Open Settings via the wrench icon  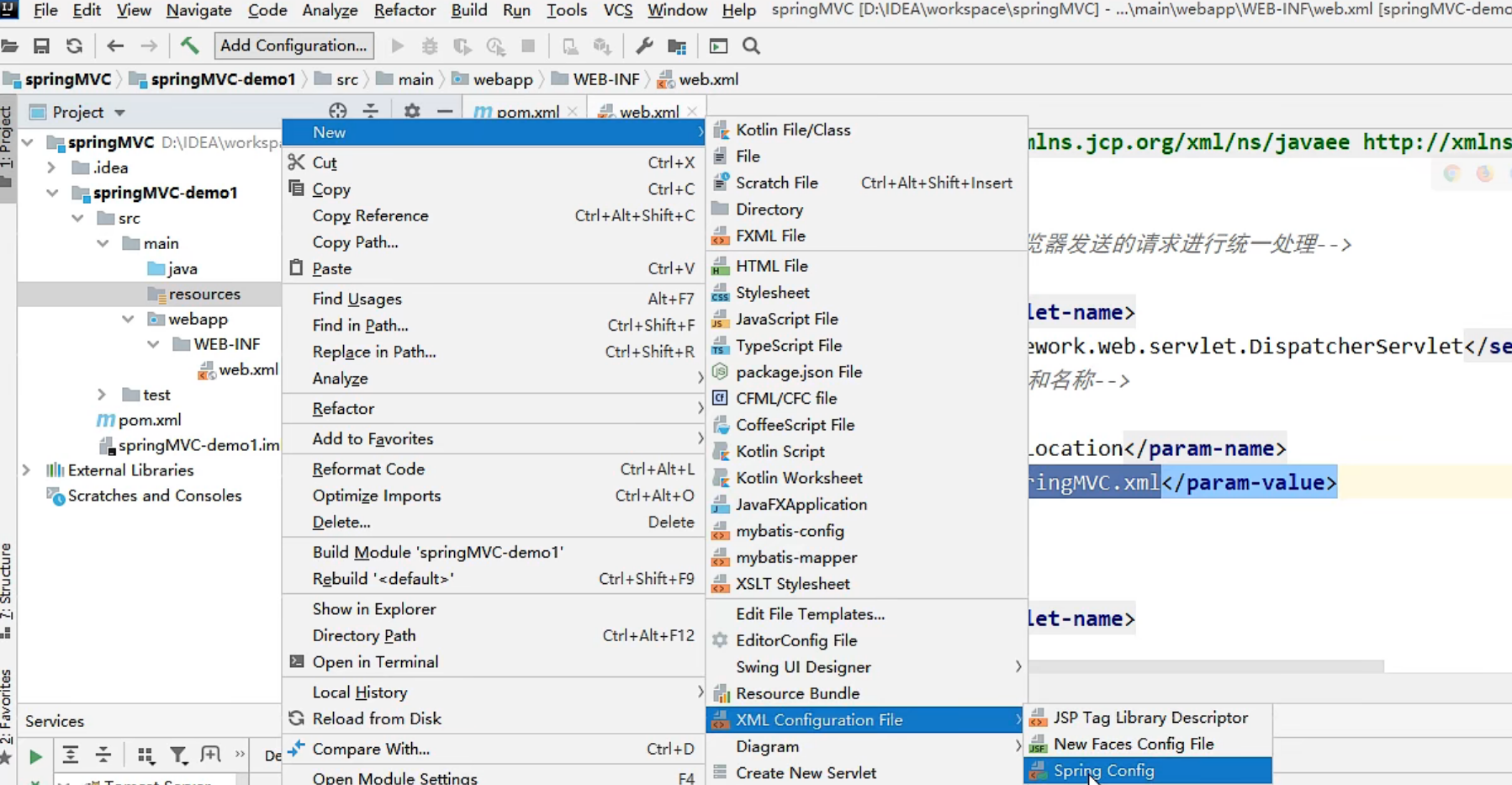644,46
